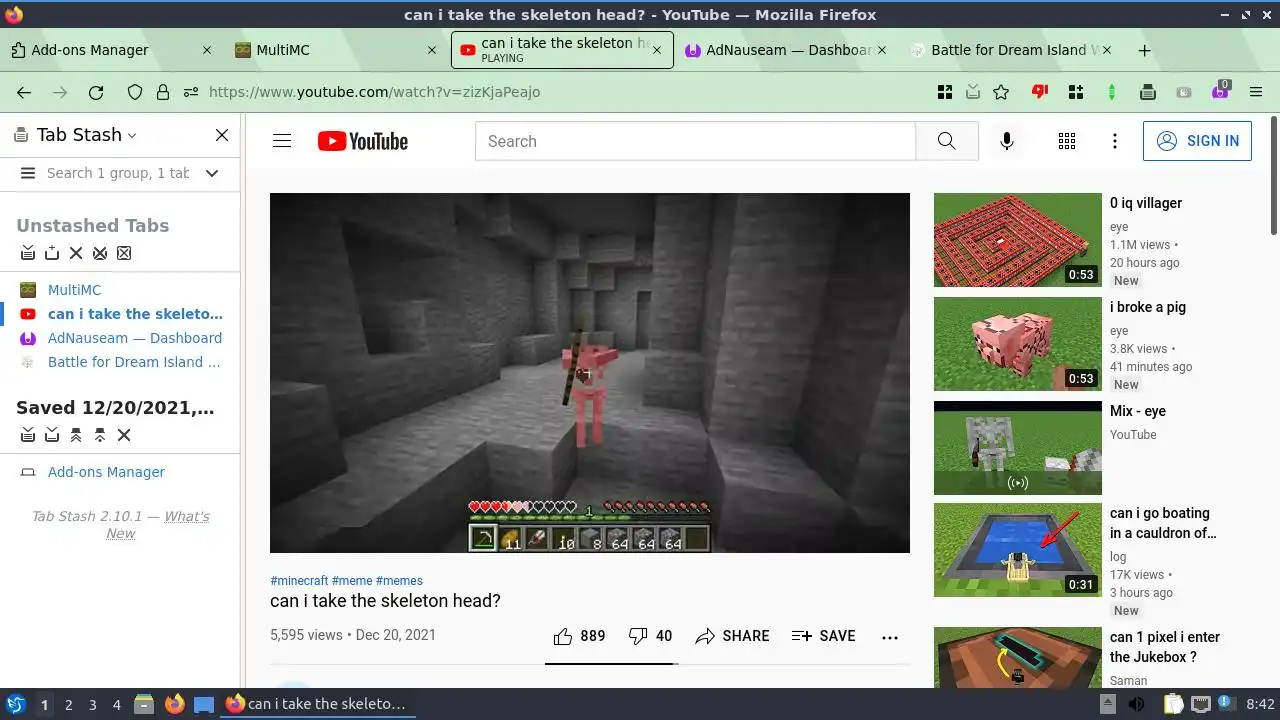This screenshot has height=720, width=1280.
Task: Reload the page in Firefox
Action: 96,92
